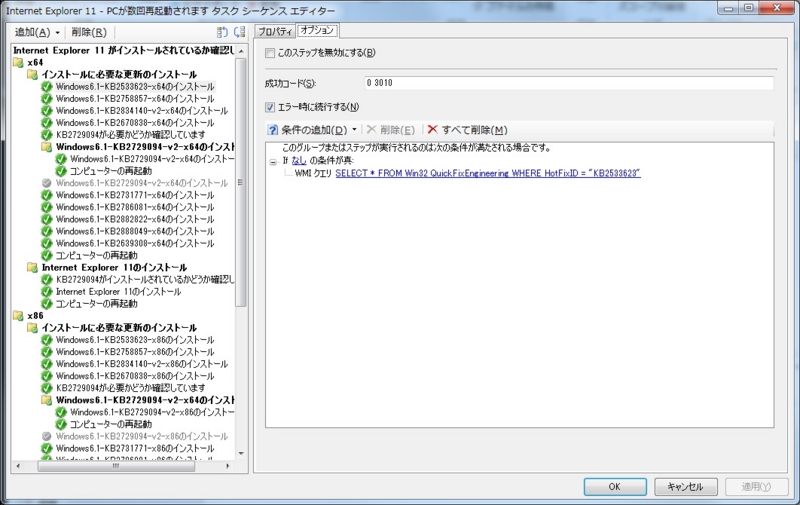The width and height of the screenshot is (800, 505).
Task: Select Windows6.1-KB2533623-x86のインストール step
Action: (x=135, y=340)
